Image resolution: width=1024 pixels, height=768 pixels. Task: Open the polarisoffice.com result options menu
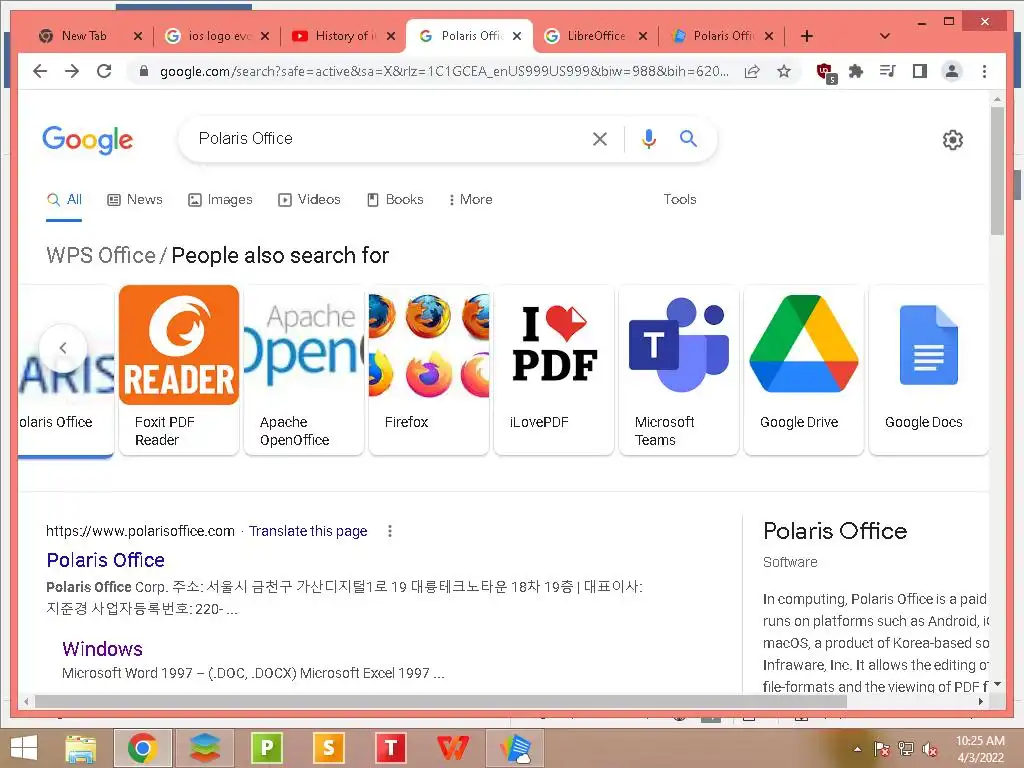390,532
